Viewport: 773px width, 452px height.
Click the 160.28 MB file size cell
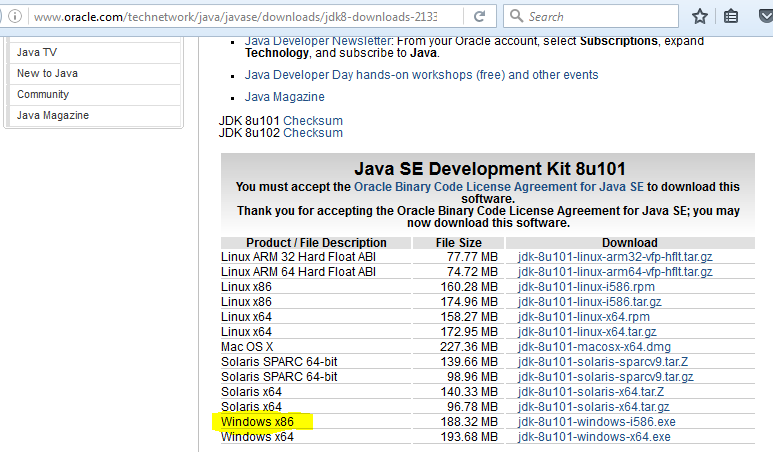coord(469,287)
